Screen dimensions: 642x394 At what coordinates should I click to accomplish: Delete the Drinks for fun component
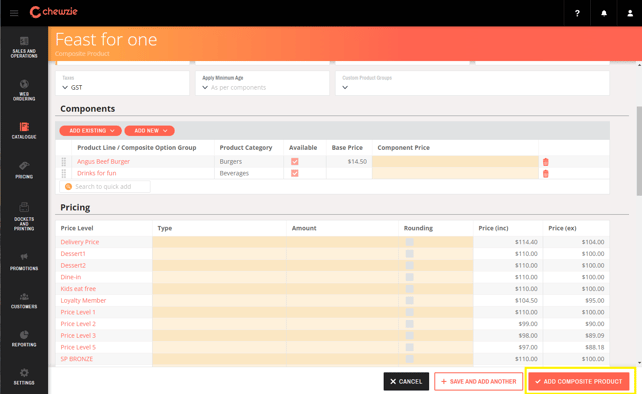(546, 174)
